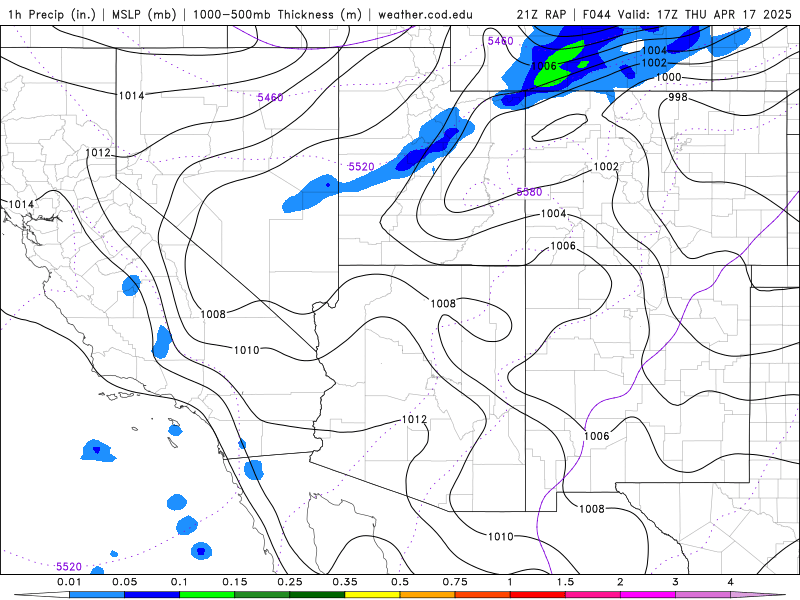The height and width of the screenshot is (600, 800).
Task: Click the 0.75 legend value
Action: pos(455,582)
